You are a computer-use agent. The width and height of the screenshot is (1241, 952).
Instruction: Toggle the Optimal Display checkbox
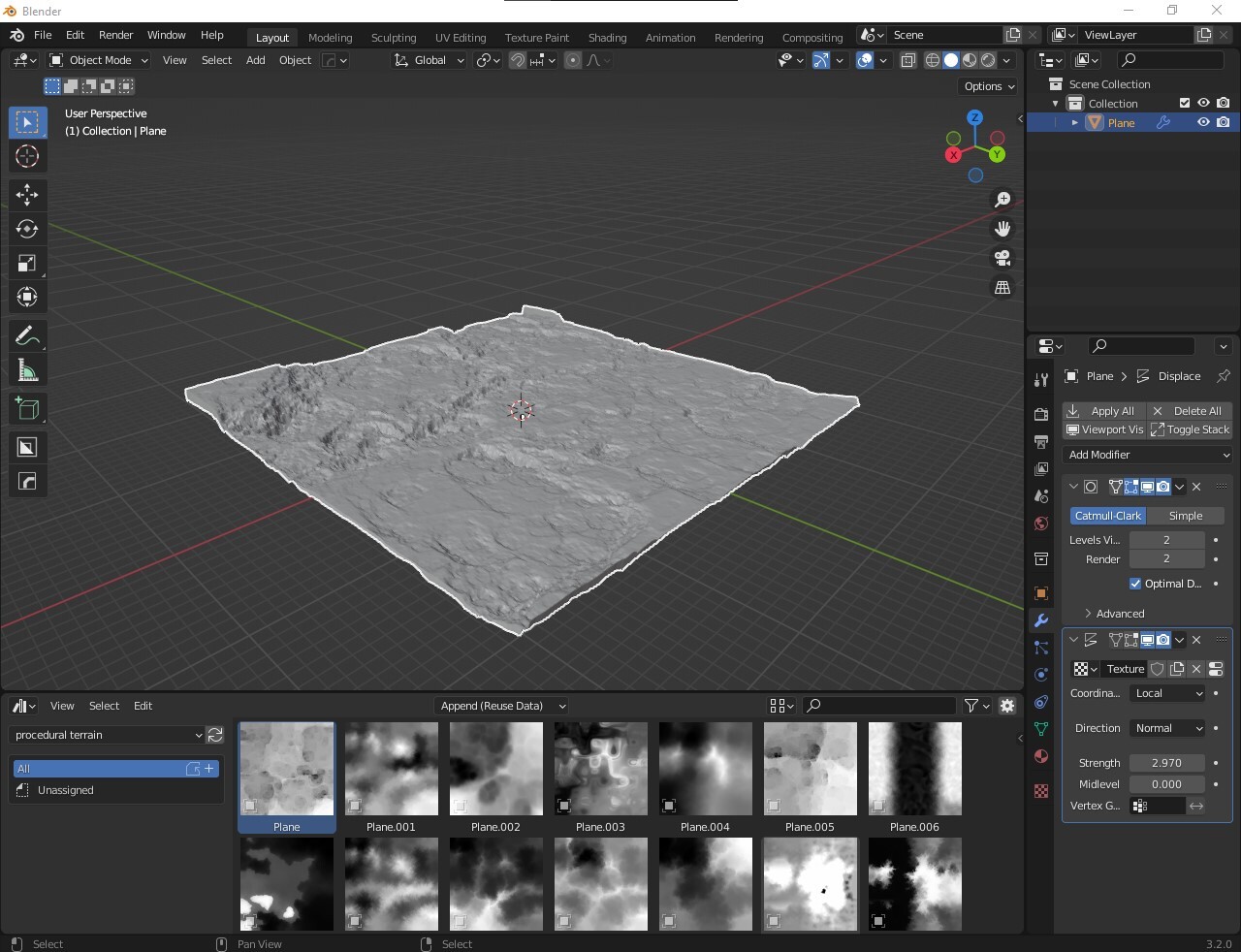tap(1135, 584)
